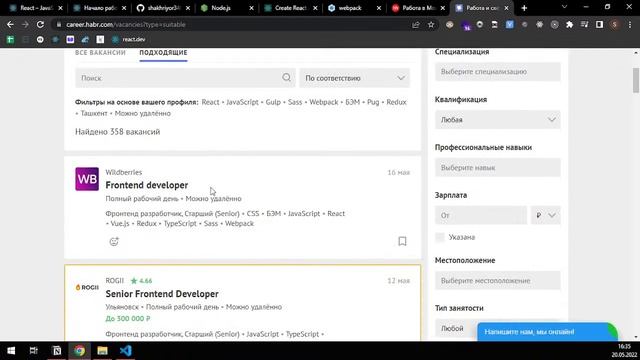
Task: Open the Senior Frontend Developer vacancy title
Action: (162, 293)
